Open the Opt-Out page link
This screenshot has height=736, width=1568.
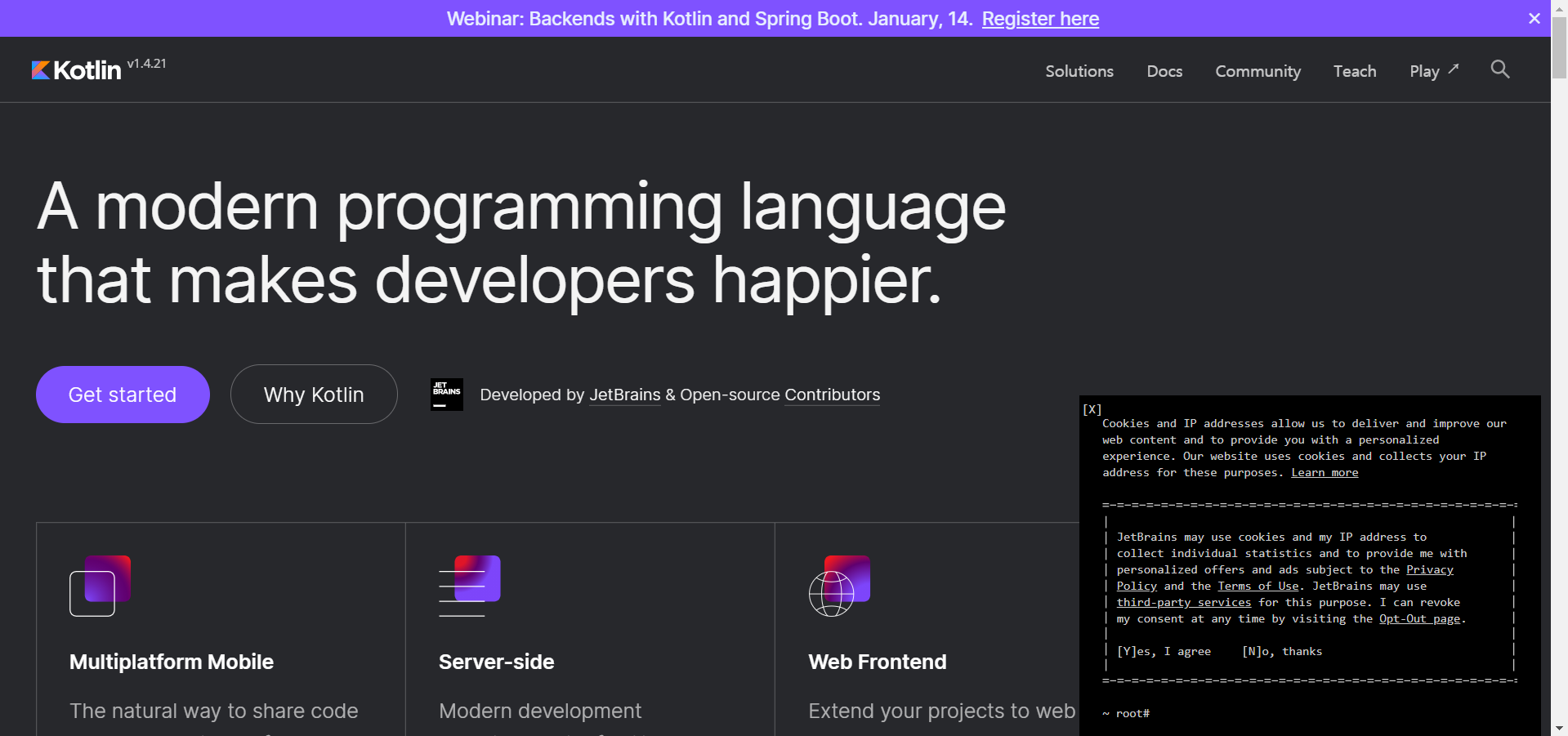coord(1419,618)
